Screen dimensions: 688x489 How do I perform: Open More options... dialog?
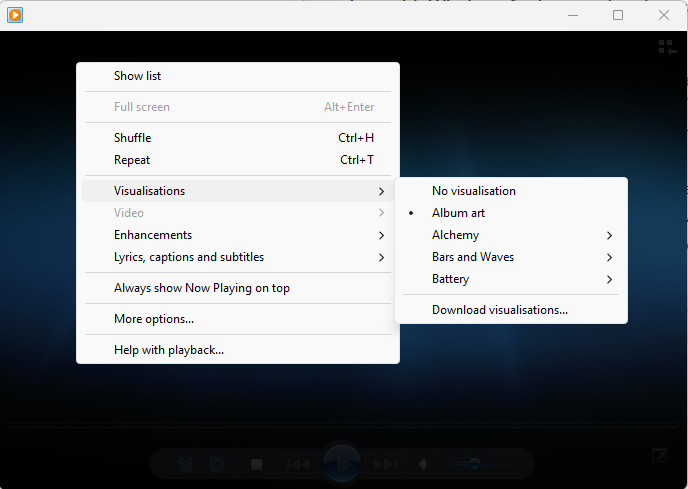point(238,319)
